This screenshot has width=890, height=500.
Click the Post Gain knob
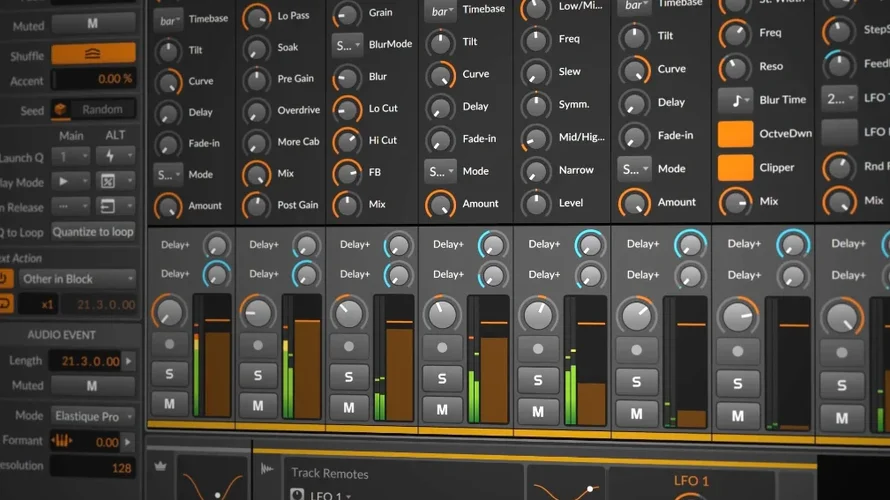coord(257,205)
